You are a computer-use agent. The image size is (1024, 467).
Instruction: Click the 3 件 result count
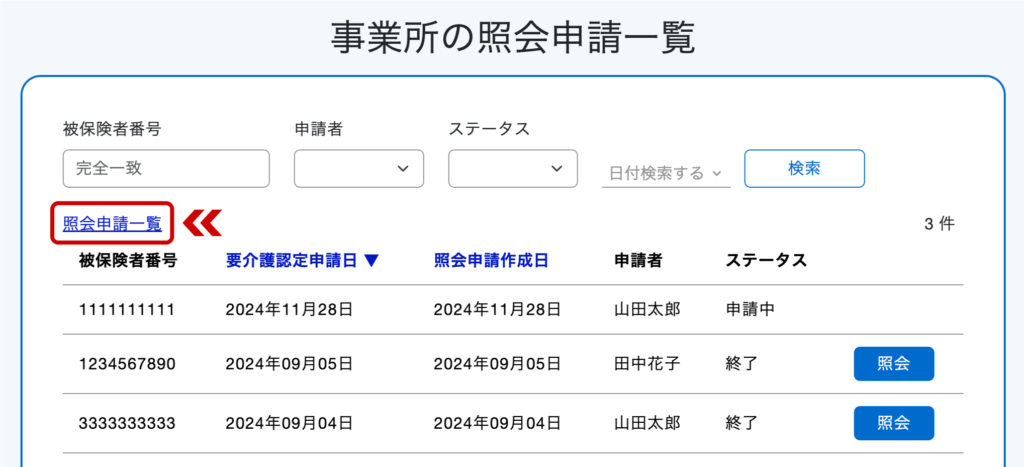(939, 224)
